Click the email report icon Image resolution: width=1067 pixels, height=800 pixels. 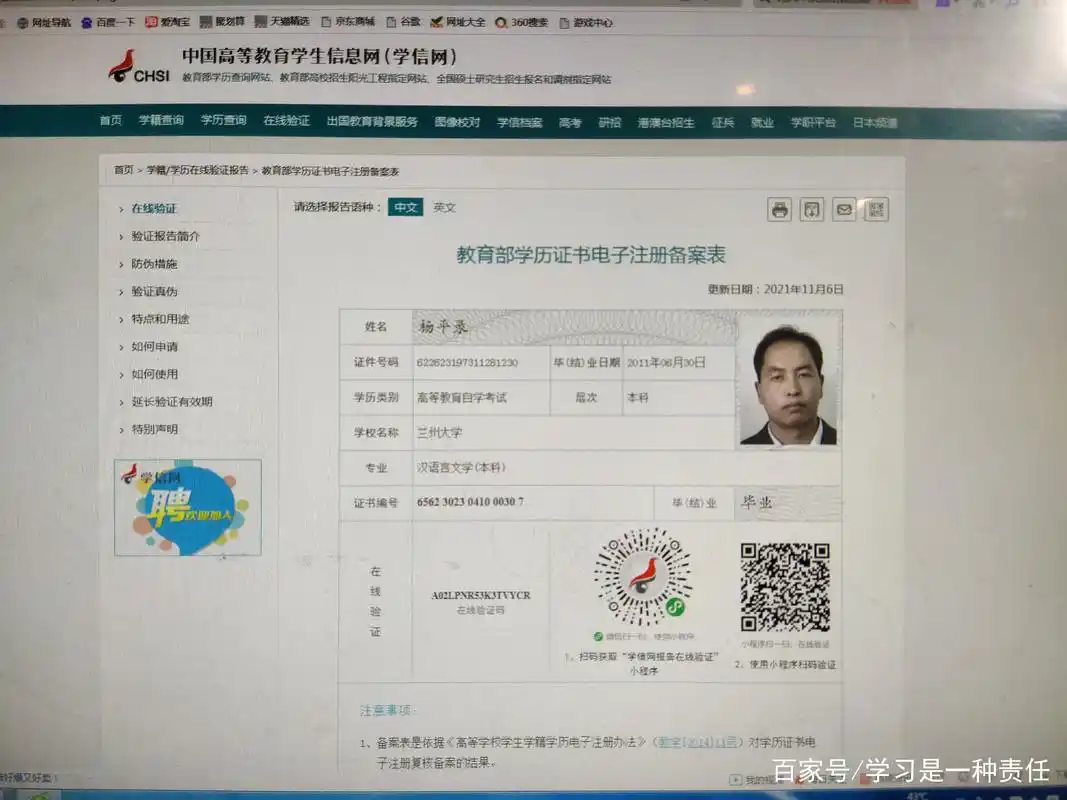pyautogui.click(x=843, y=210)
